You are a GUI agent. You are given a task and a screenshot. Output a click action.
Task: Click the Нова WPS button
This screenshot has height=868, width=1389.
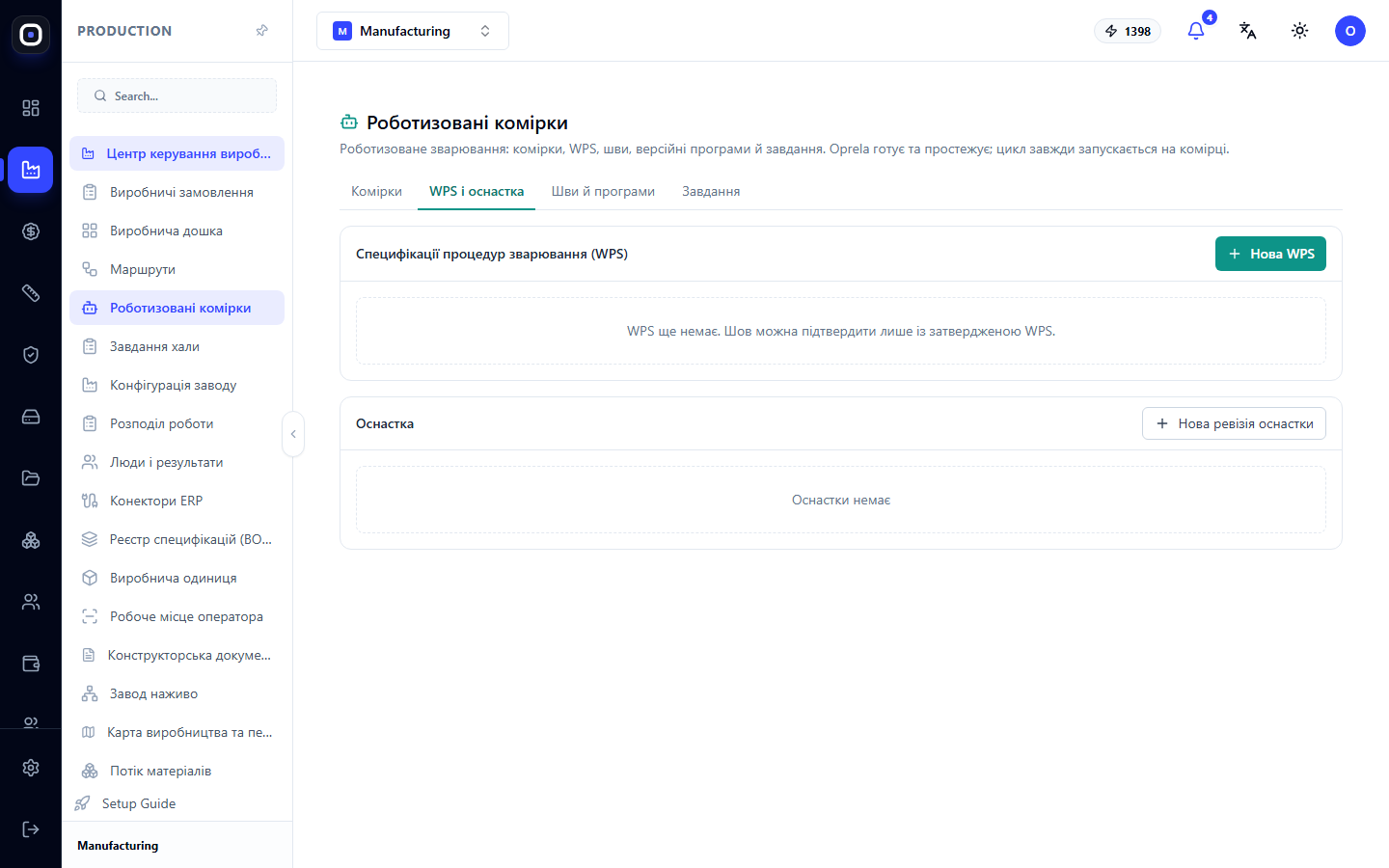point(1270,254)
